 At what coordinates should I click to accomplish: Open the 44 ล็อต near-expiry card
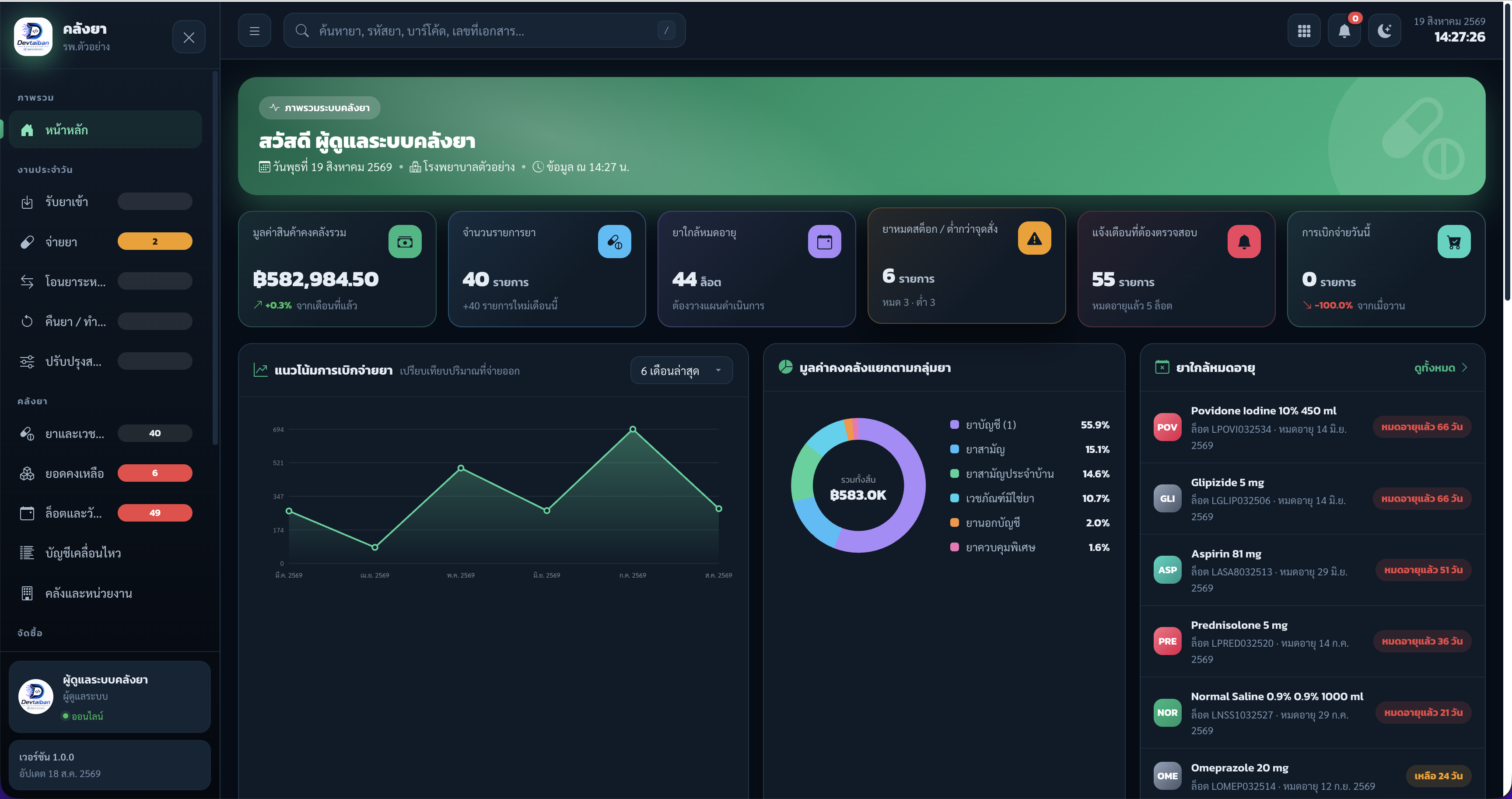(x=756, y=269)
